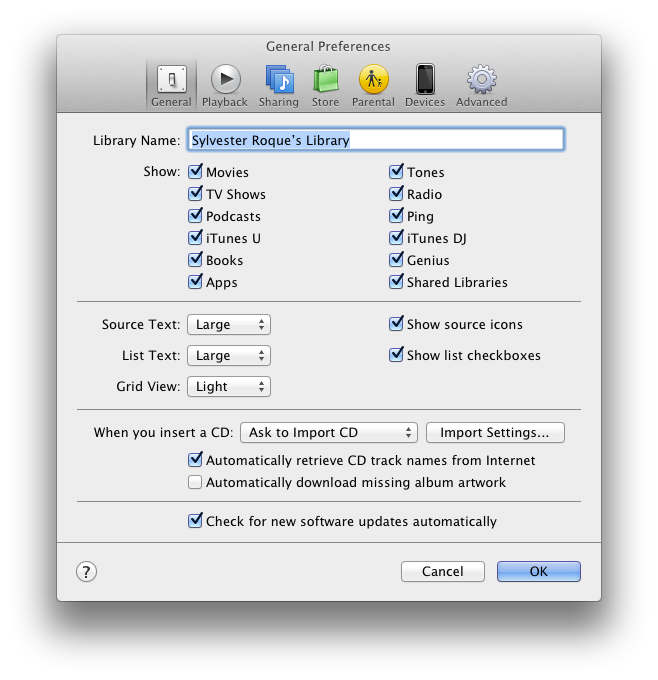This screenshot has width=658, height=680.
Task: Disable automatic CD track name retrieval
Action: (195, 460)
